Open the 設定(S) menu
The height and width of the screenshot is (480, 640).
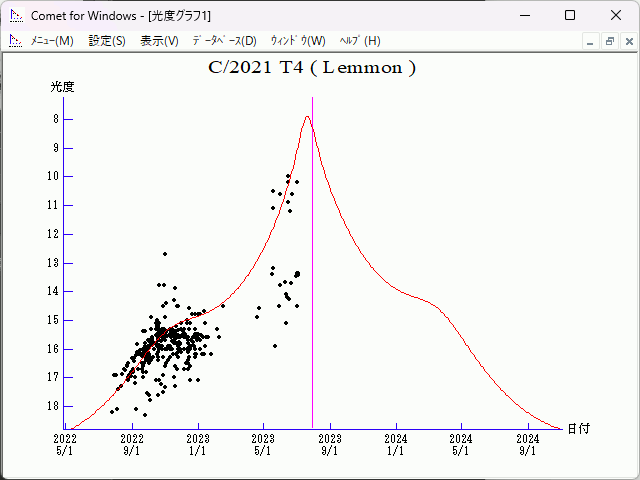point(107,41)
